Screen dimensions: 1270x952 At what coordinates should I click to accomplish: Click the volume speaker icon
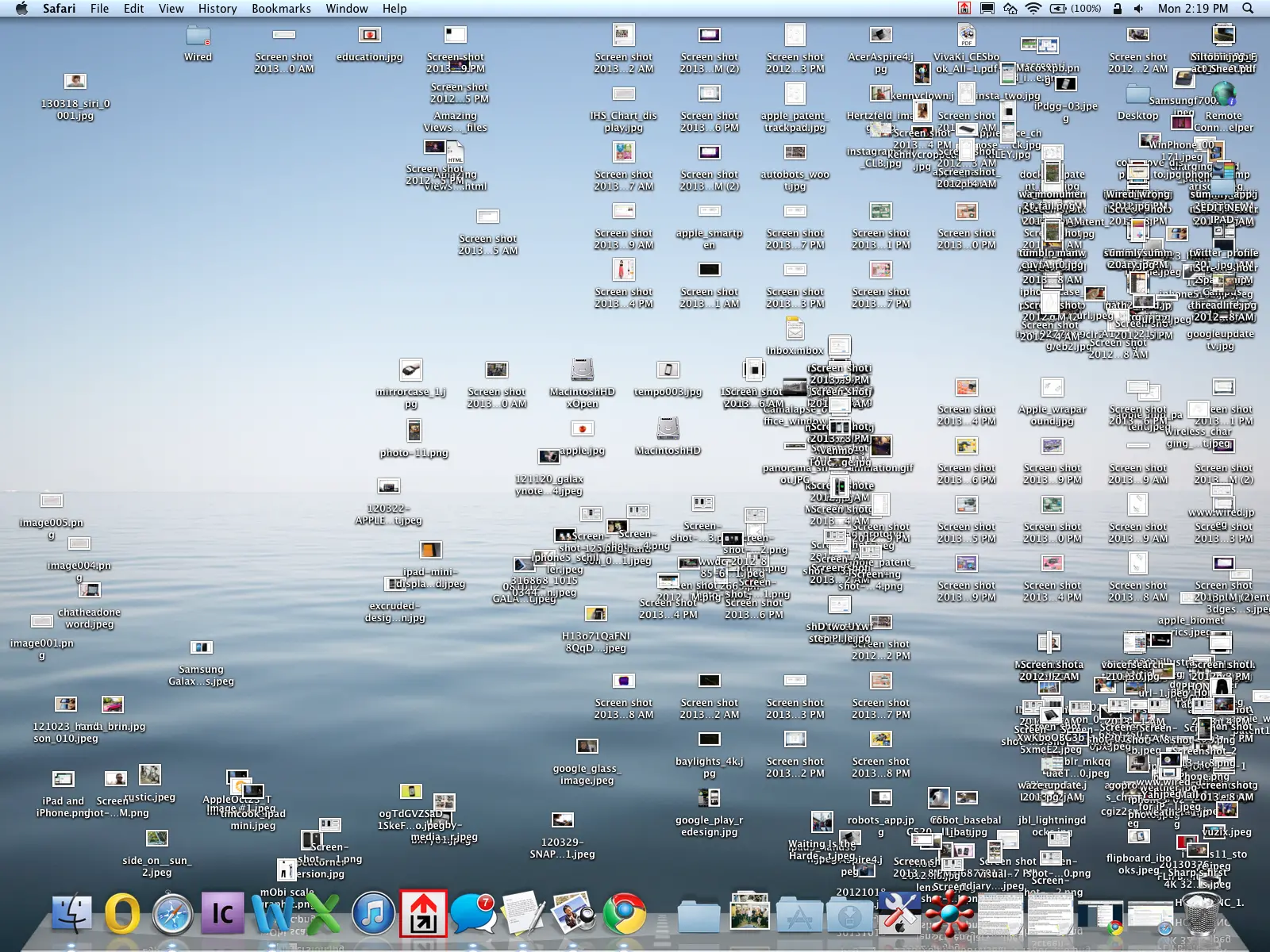pyautogui.click(x=1138, y=9)
